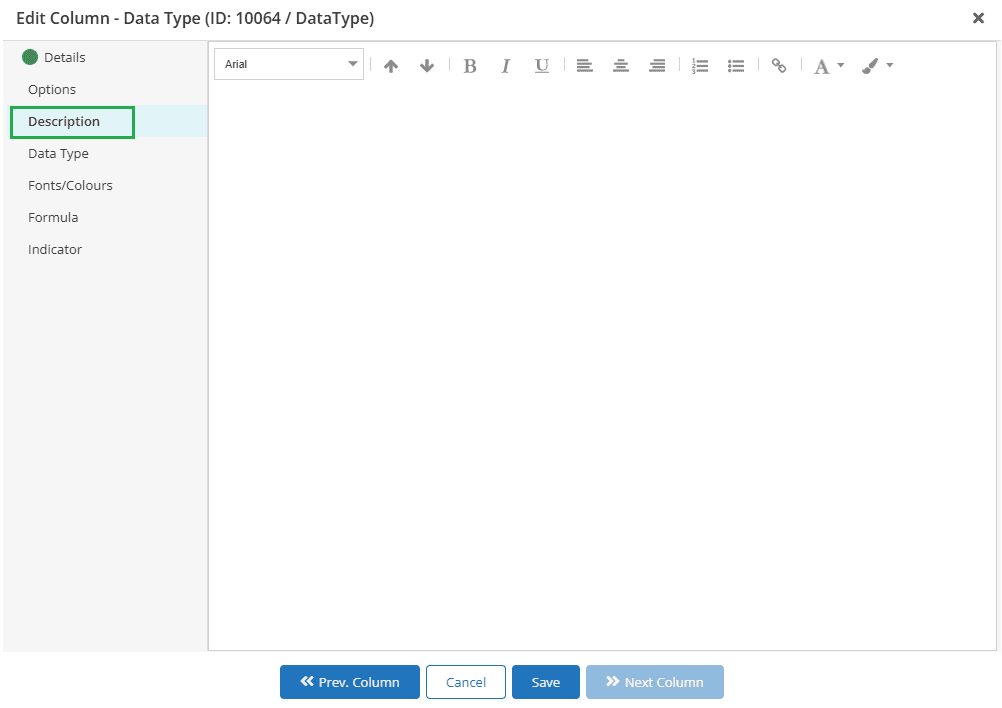Align text right
1002x708 pixels.
tap(657, 65)
